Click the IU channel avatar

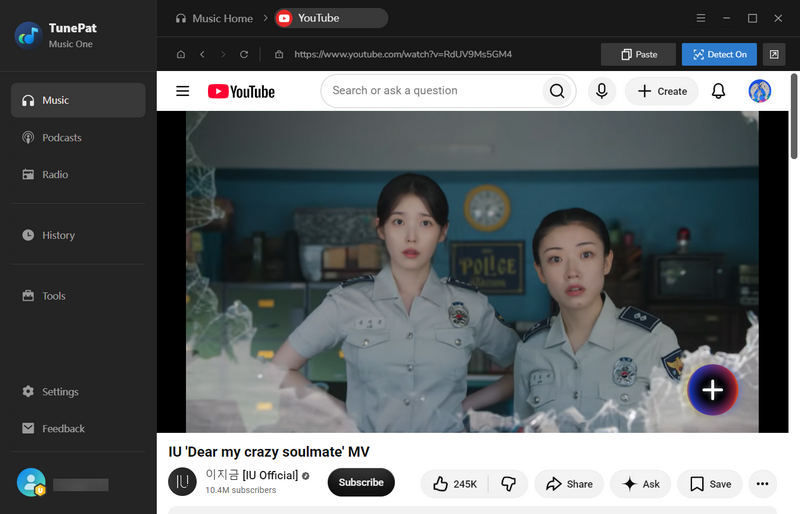tap(182, 481)
